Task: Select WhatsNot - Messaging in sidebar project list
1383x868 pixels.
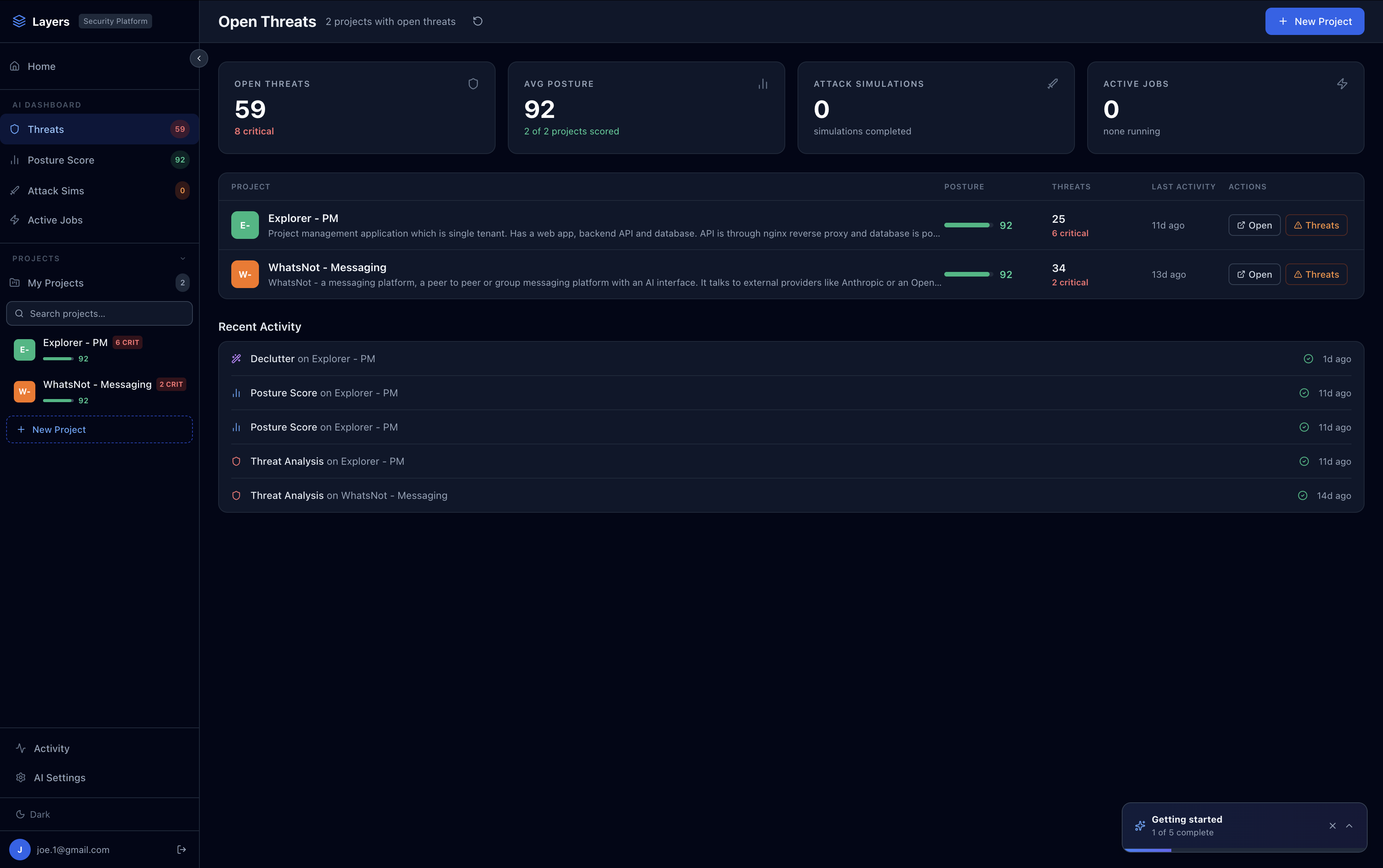Action: click(99, 391)
